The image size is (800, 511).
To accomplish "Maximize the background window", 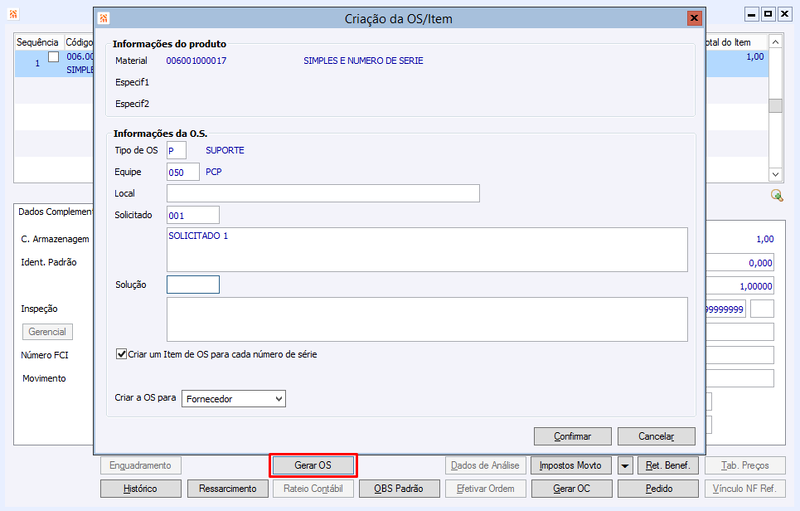I will pyautogui.click(x=768, y=14).
